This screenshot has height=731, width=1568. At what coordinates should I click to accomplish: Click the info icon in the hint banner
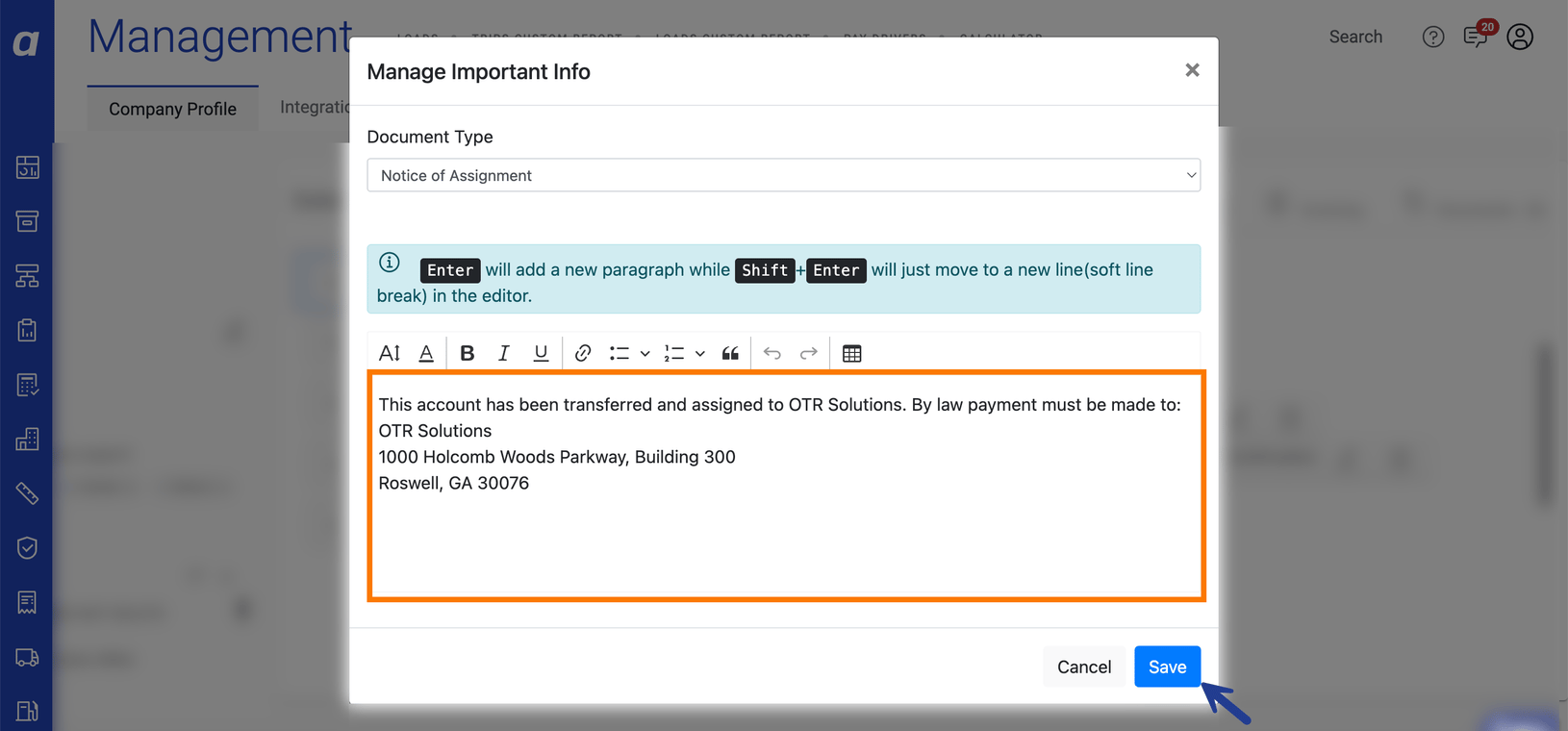[390, 263]
